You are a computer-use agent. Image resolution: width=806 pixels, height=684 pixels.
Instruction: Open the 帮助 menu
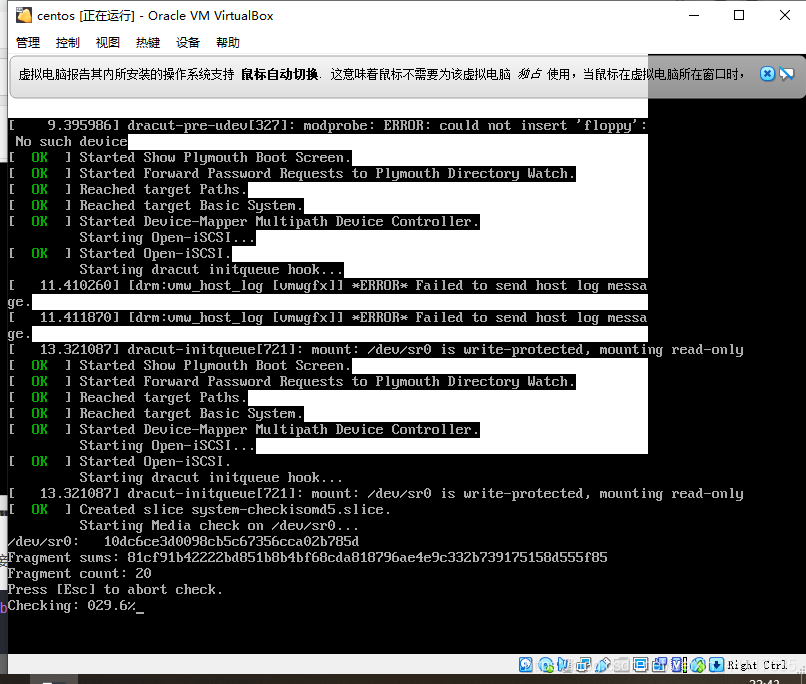228,43
